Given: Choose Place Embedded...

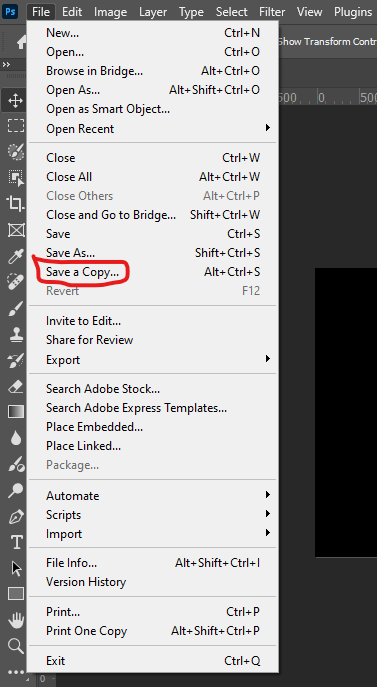Looking at the screenshot, I should [153, 427].
